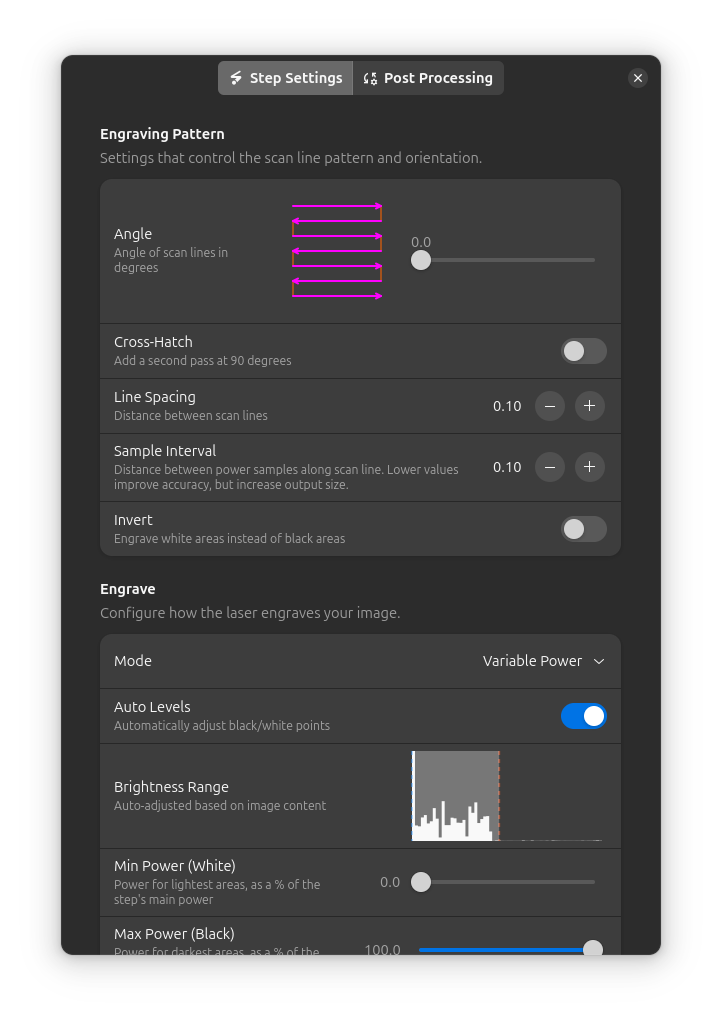722x1022 pixels.
Task: Click the plus icon beside Line Spacing
Action: [x=590, y=406]
